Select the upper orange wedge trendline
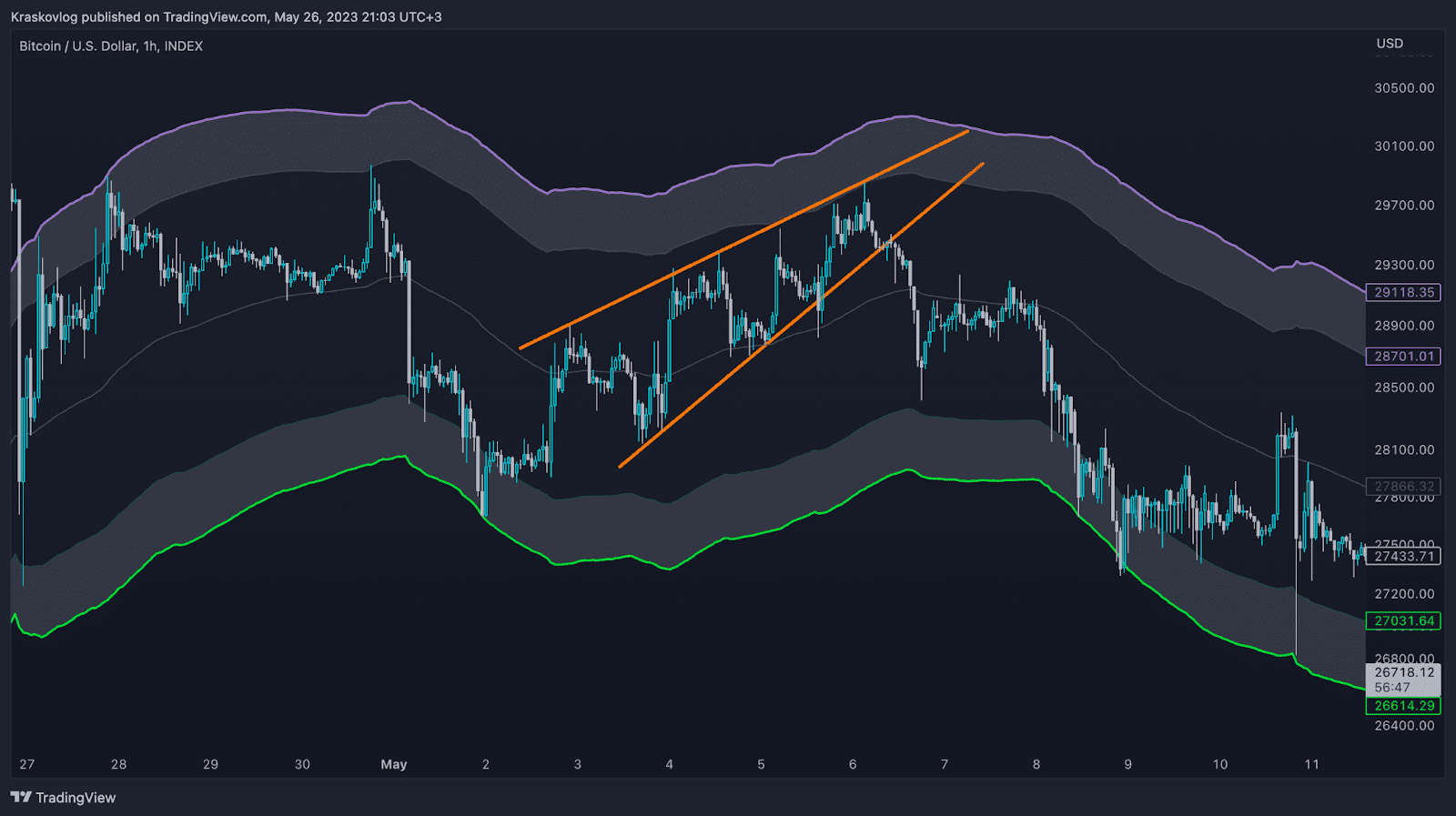The height and width of the screenshot is (816, 1456). coord(743,240)
